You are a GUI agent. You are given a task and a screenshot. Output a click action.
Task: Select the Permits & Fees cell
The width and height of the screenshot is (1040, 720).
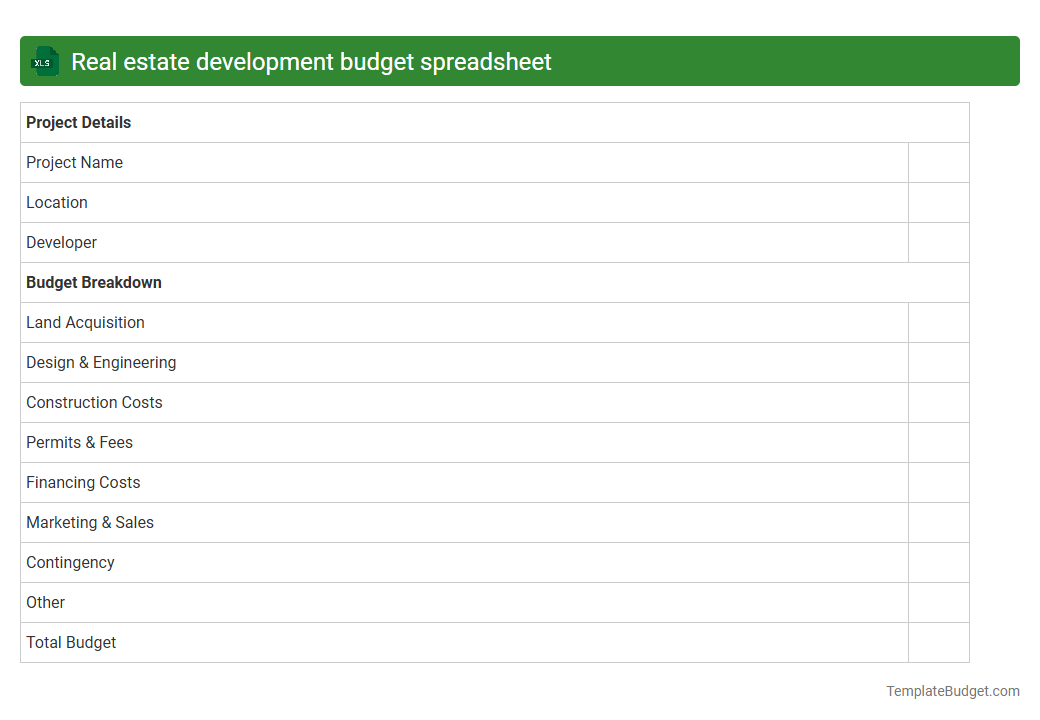pos(79,442)
